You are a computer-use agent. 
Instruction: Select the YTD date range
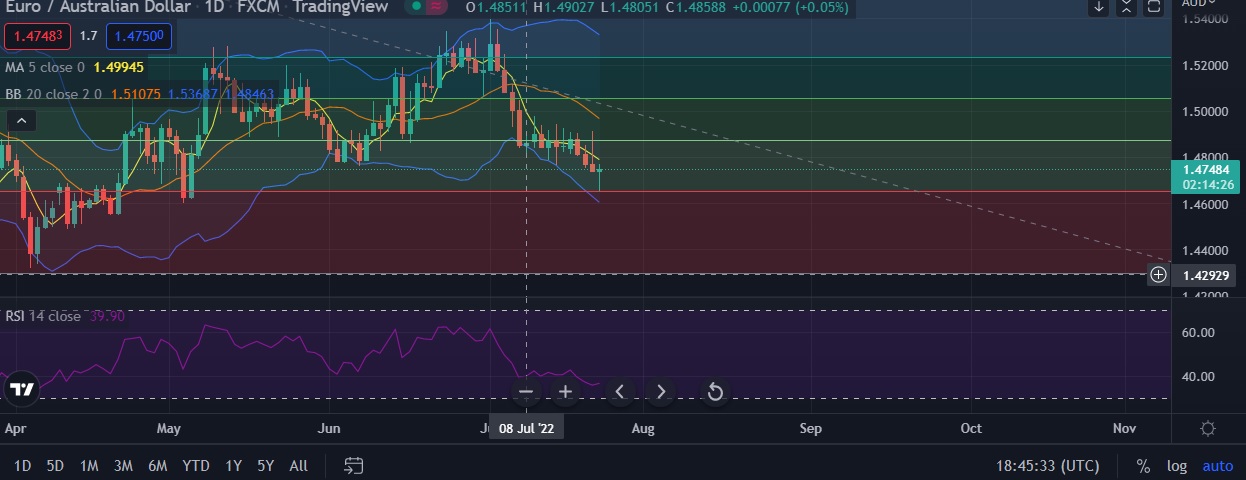pos(196,466)
